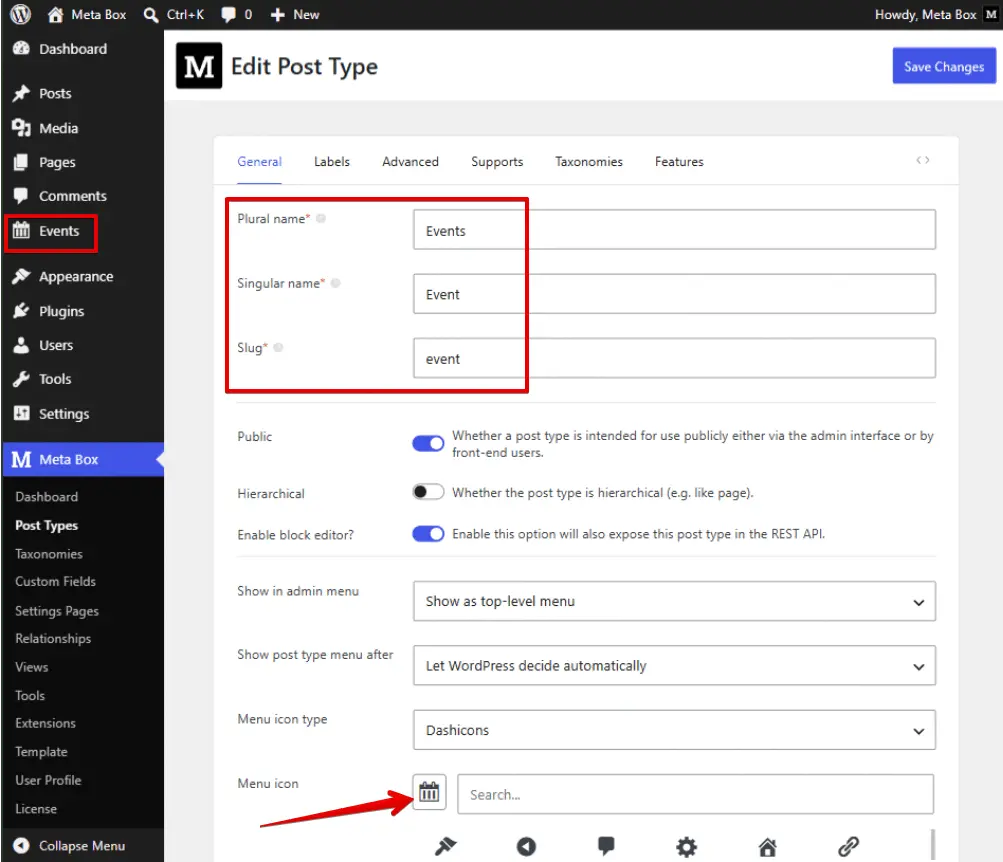Expand Show post type menu after dropdown
Viewport: 1003px width, 862px height.
point(674,666)
